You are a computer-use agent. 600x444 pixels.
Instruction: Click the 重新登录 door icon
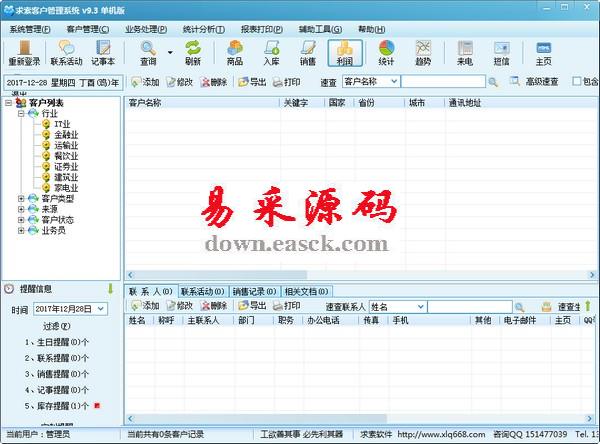tap(24, 53)
